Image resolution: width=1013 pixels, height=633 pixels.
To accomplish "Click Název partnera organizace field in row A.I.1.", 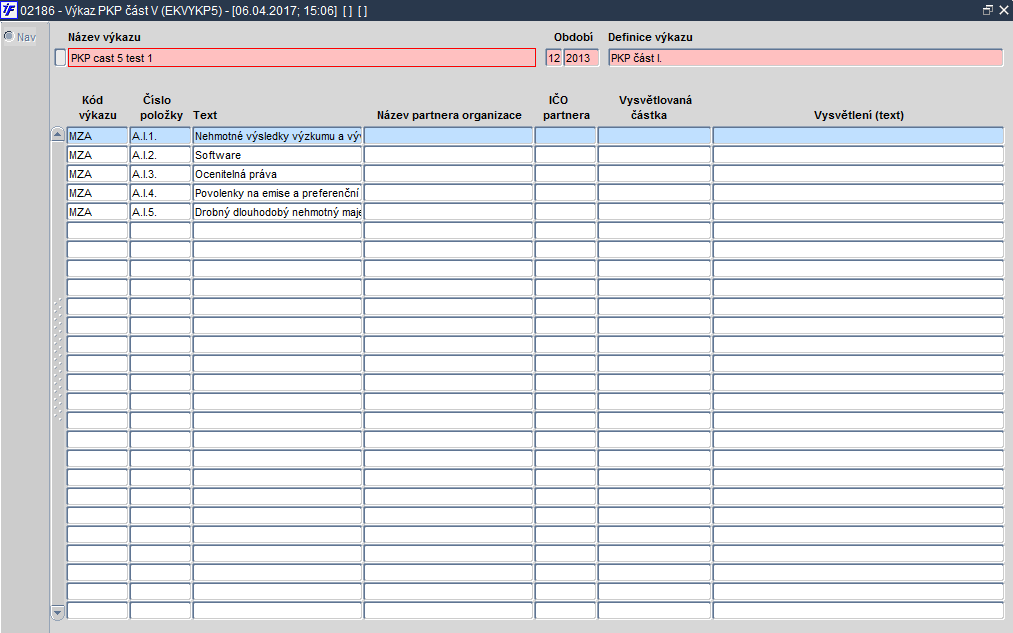I will click(448, 136).
